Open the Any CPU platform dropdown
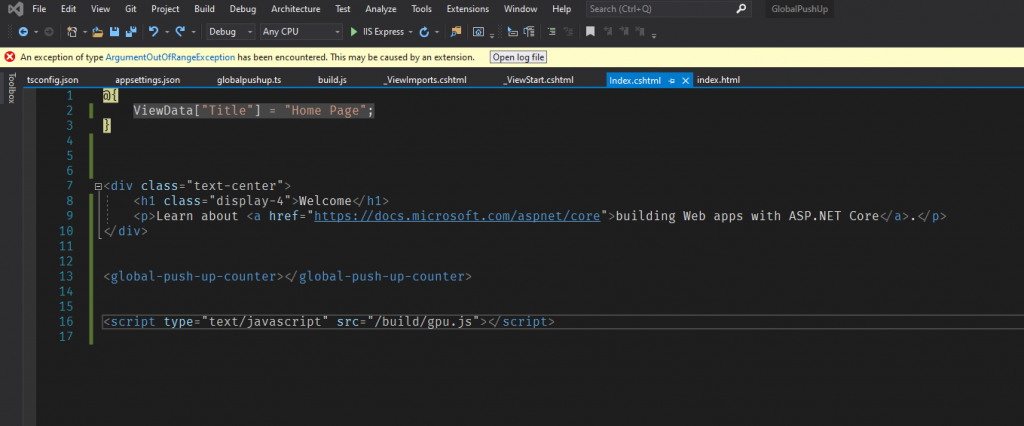Viewport: 1024px width, 426px height. [x=301, y=31]
